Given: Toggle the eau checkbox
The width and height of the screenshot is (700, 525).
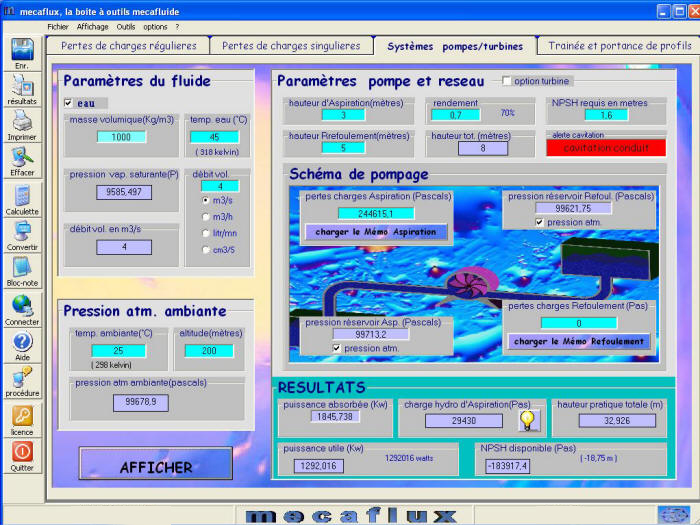Looking at the screenshot, I should pyautogui.click(x=68, y=103).
